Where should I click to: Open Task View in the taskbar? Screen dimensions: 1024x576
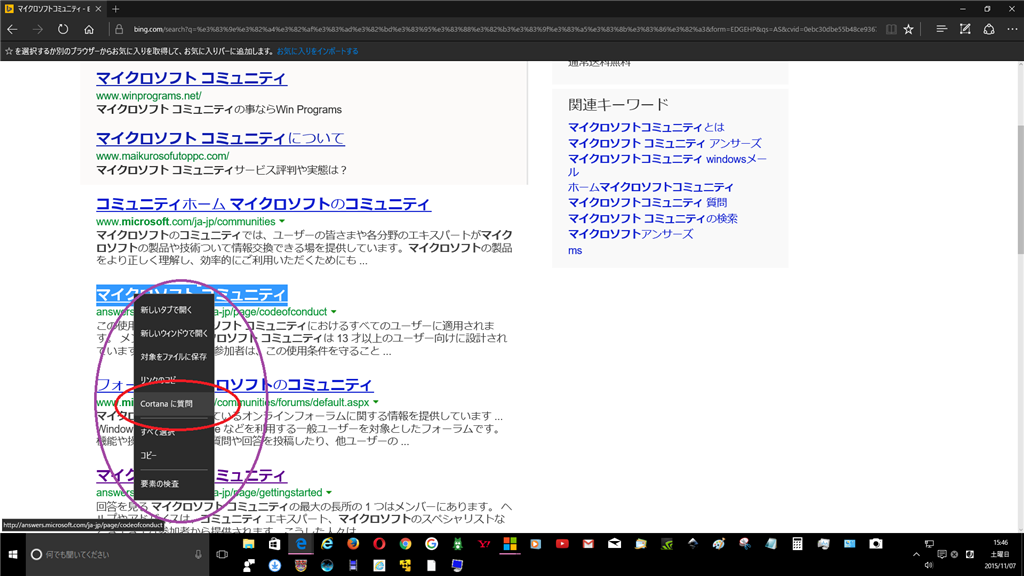[222, 554]
